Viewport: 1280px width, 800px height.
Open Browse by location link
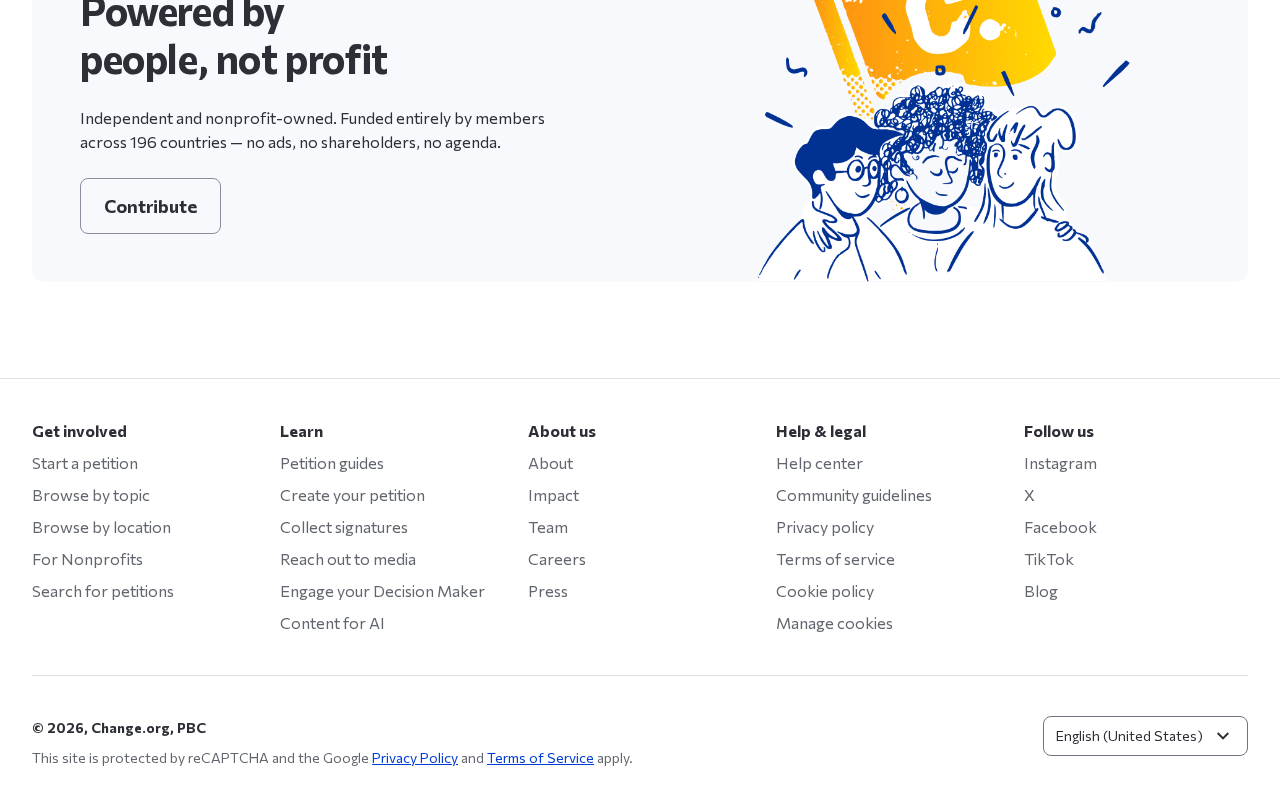(x=101, y=527)
